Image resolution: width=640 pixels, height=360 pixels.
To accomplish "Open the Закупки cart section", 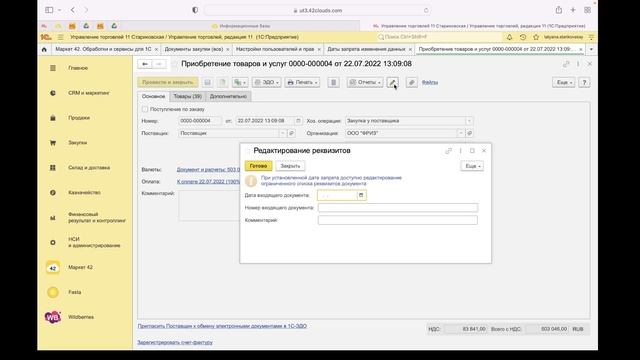I will [x=78, y=143].
